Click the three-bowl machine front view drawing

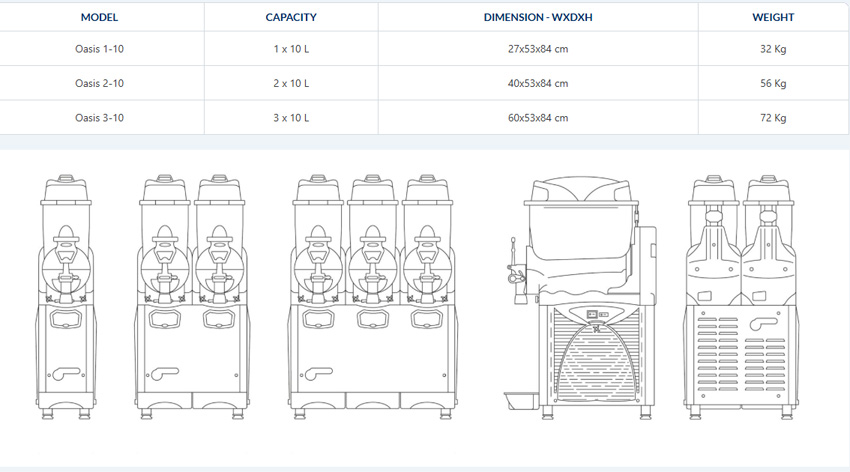click(x=371, y=297)
